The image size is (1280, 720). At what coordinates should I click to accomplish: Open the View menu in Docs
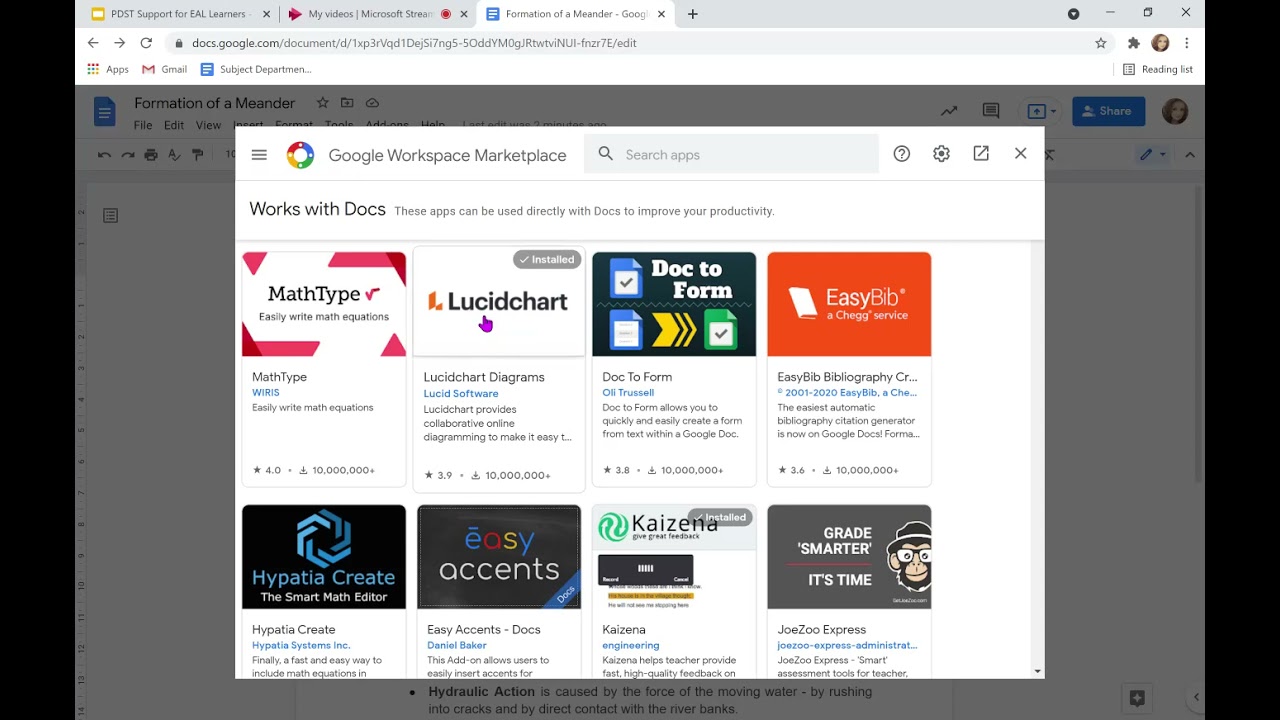(208, 125)
